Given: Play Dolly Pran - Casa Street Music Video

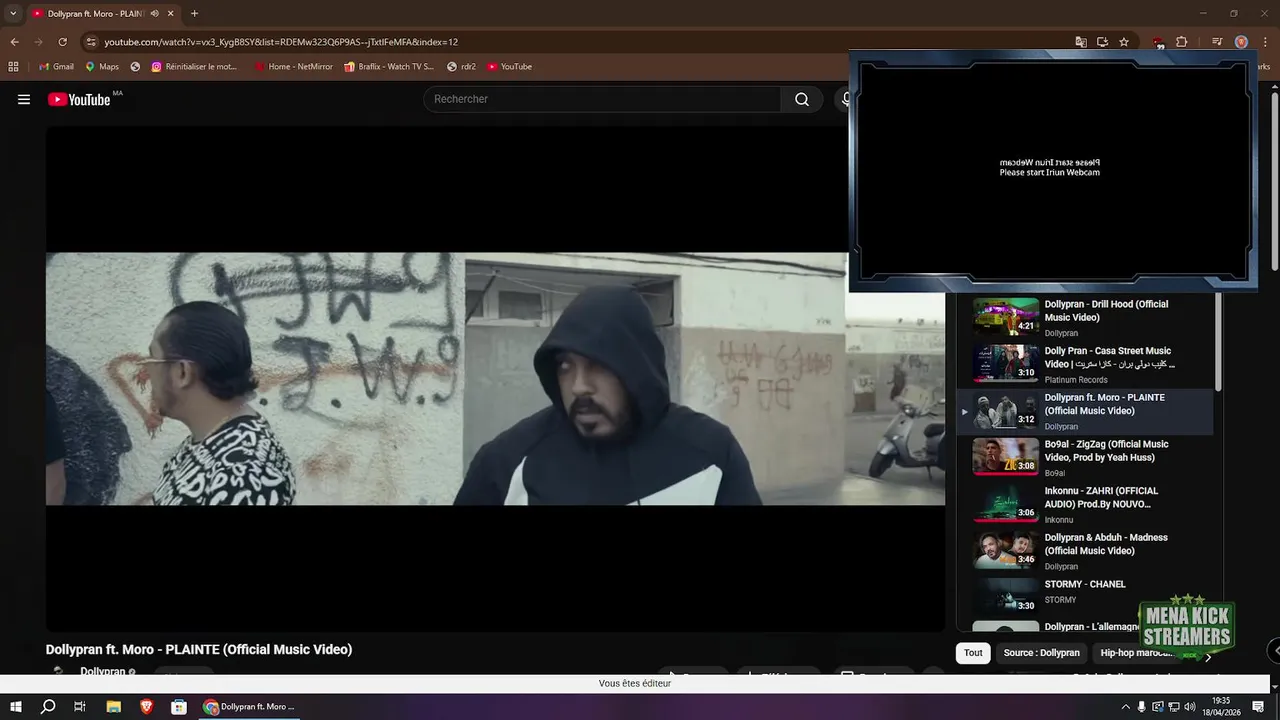Looking at the screenshot, I should click(x=1085, y=364).
